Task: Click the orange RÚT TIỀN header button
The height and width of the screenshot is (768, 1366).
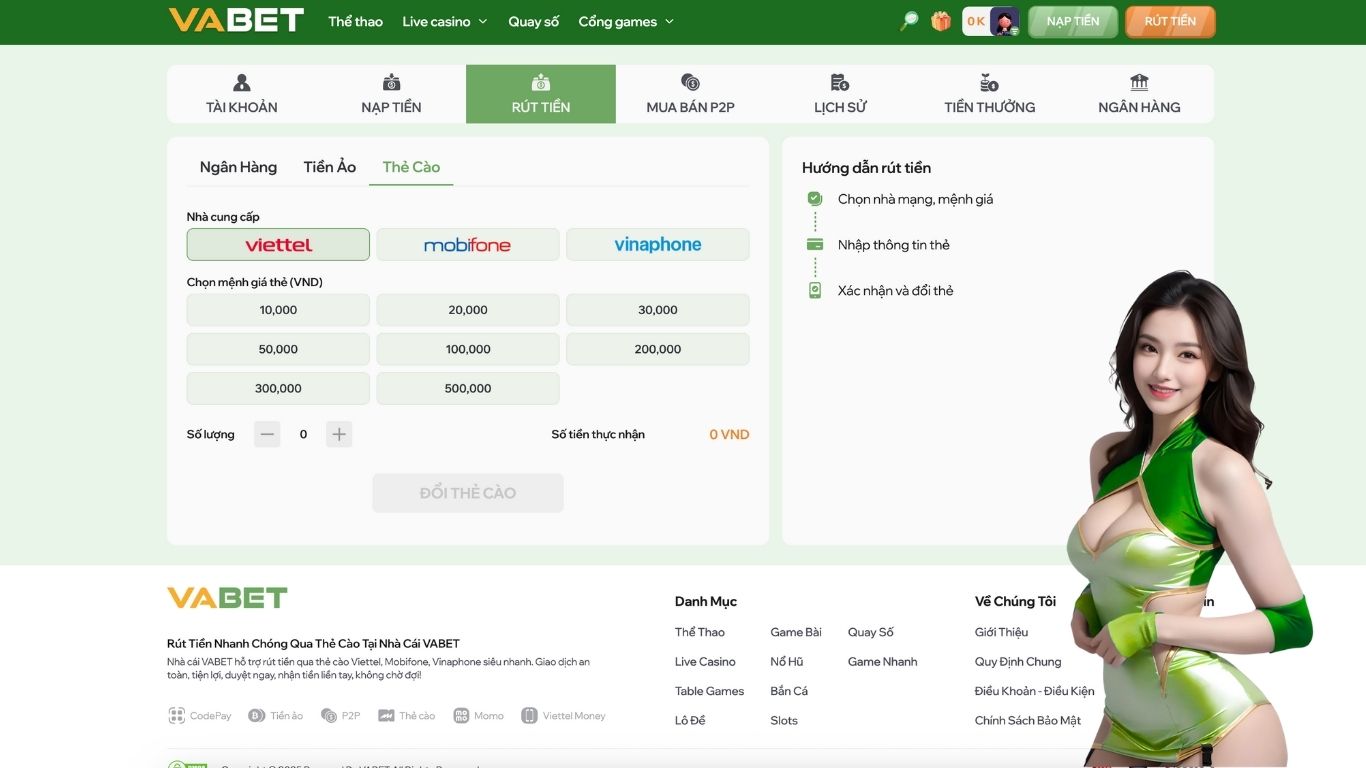Action: coord(1170,21)
